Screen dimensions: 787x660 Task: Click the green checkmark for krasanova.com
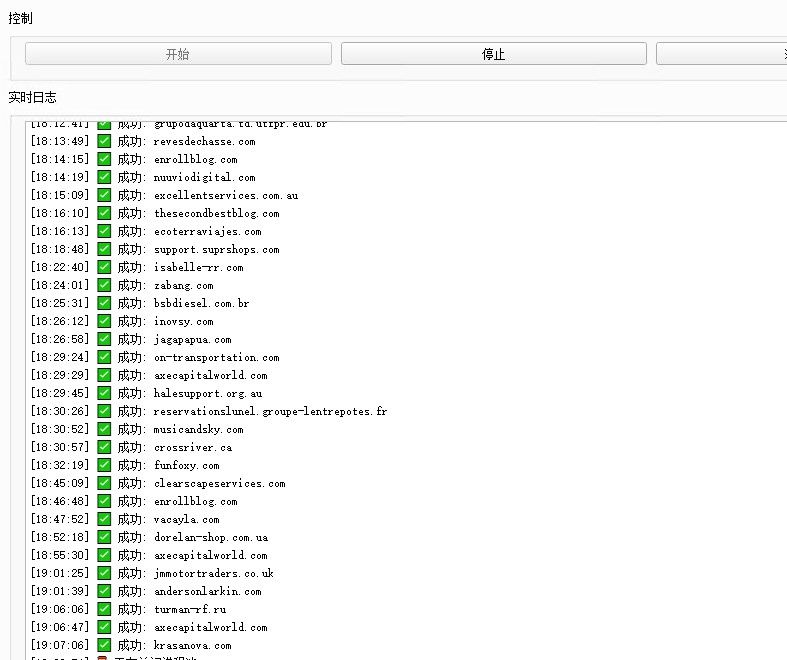pos(104,645)
